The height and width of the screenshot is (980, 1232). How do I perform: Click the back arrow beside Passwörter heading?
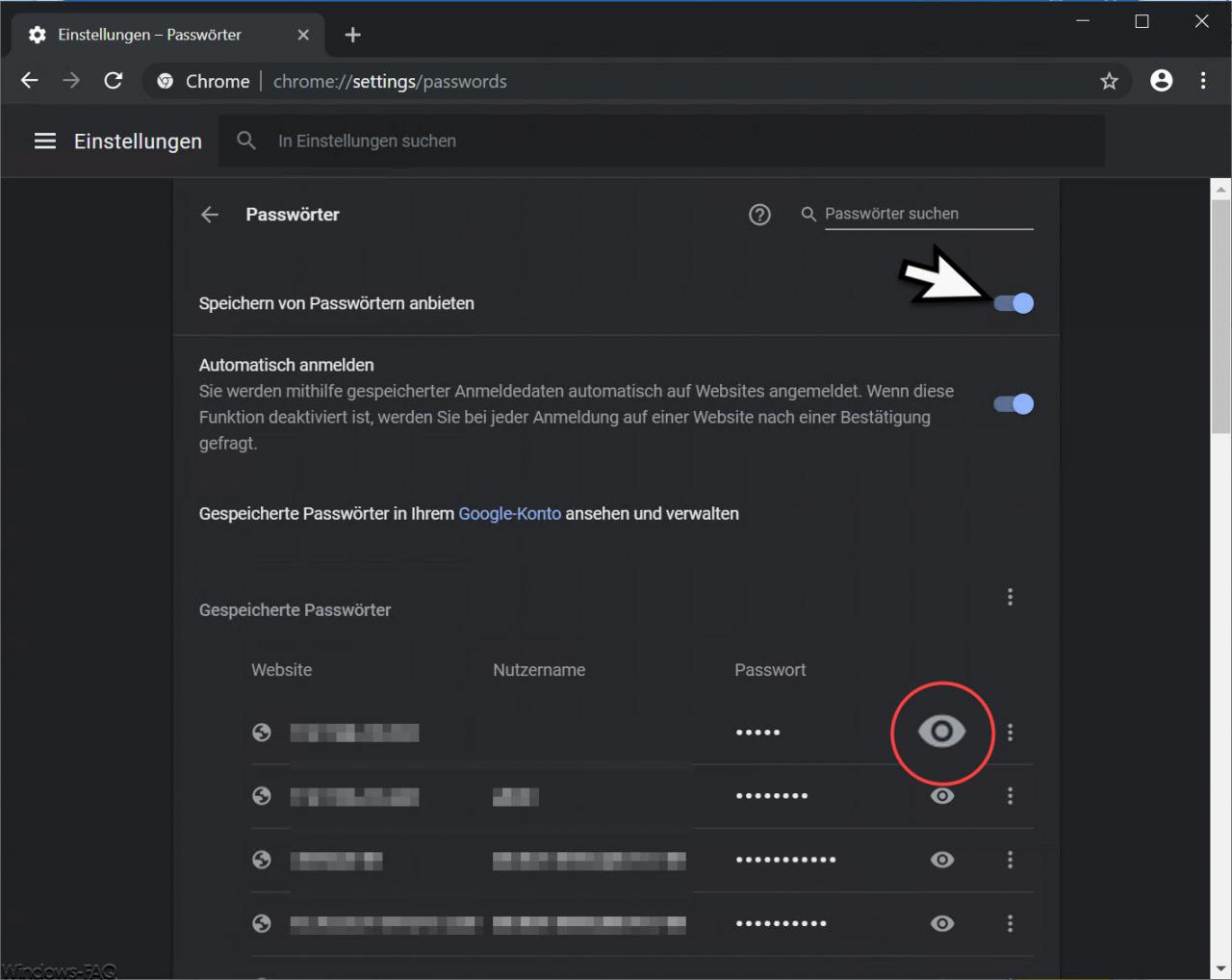point(210,215)
